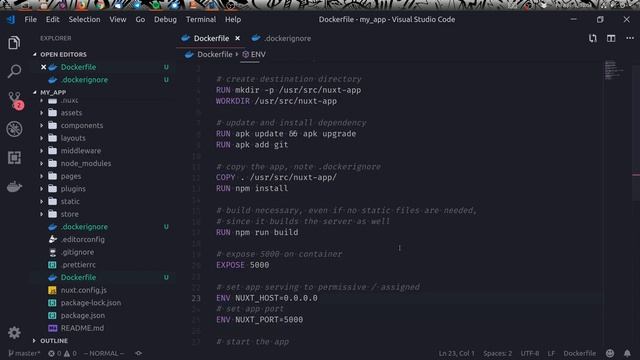Change indentation via Spaces: 2
This screenshot has width=640, height=360.
pos(497,353)
